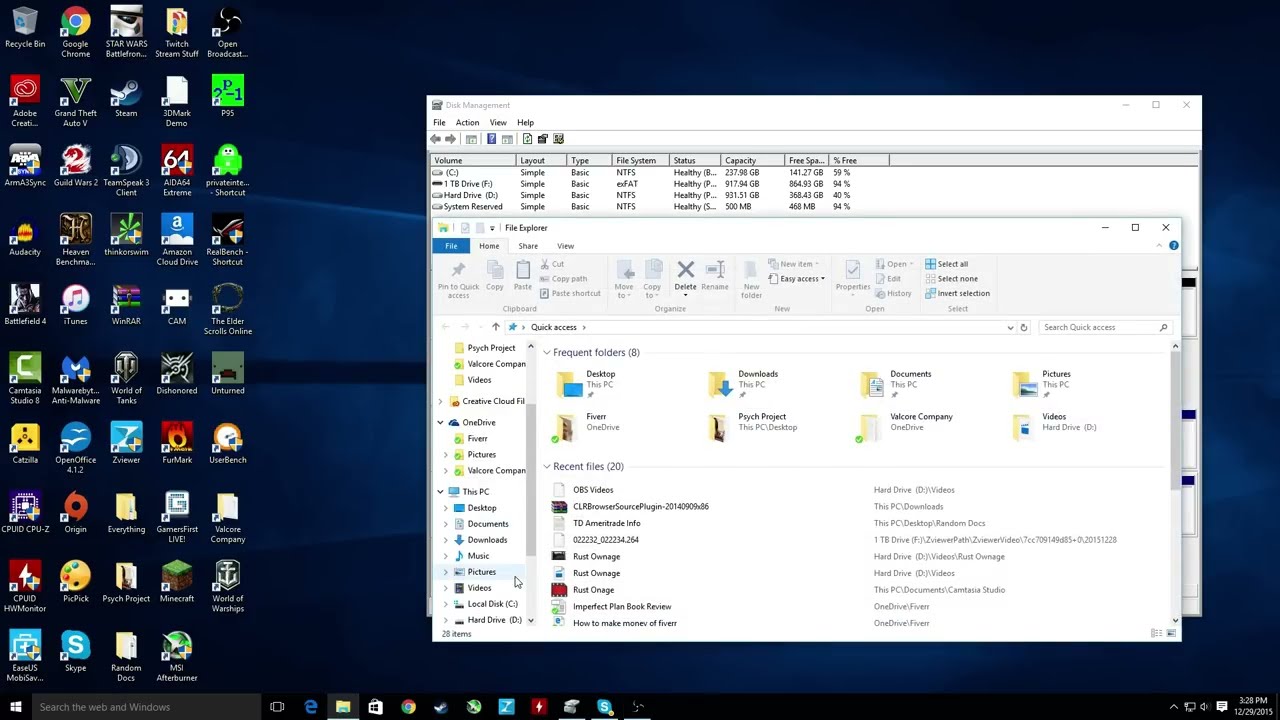
Task: Open the Action menu in Disk Management
Action: click(x=467, y=123)
